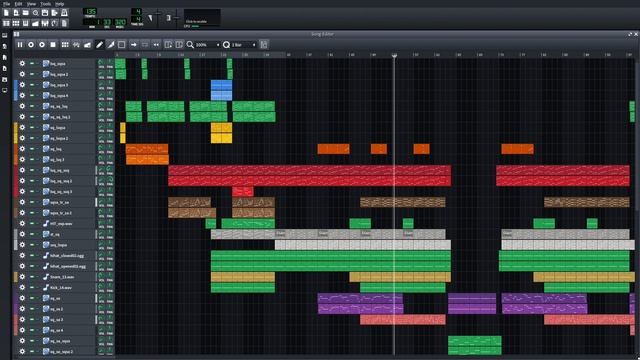Click the Snare_13.wav track name button
The width and height of the screenshot is (640, 360).
[x=68, y=277]
